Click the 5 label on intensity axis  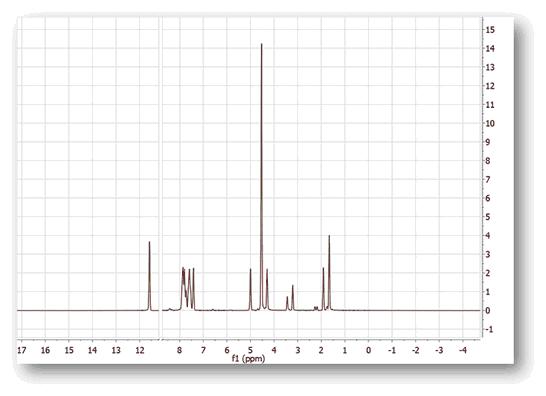tap(488, 217)
